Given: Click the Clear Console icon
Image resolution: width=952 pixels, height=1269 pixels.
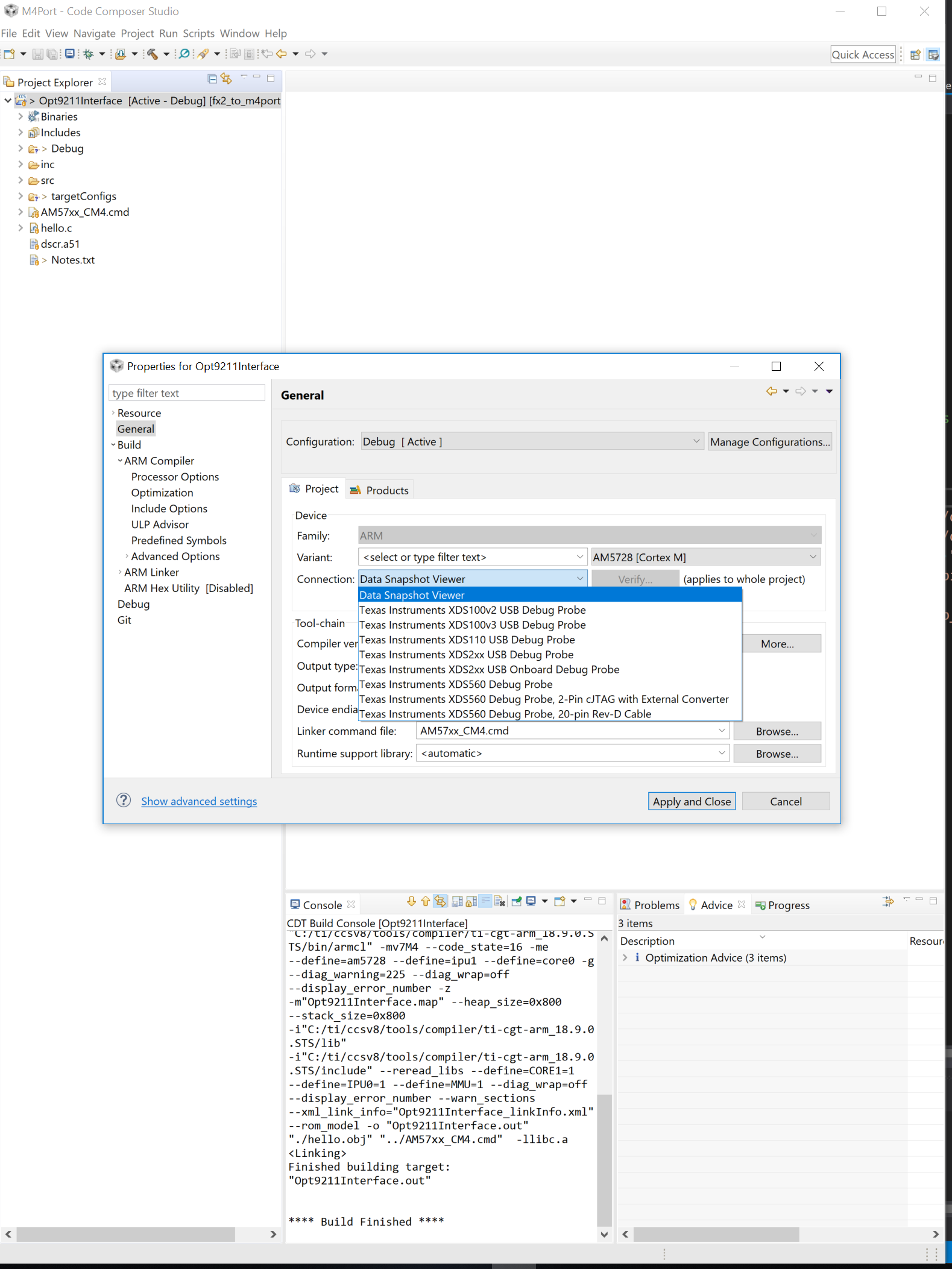Looking at the screenshot, I should pos(500,901).
